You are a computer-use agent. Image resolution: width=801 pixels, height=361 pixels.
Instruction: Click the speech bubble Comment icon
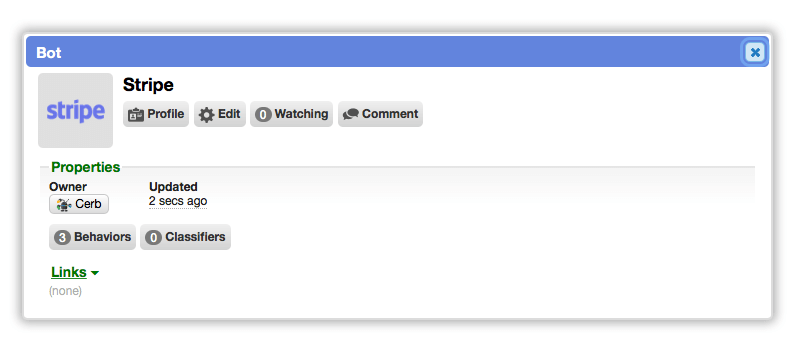click(350, 114)
